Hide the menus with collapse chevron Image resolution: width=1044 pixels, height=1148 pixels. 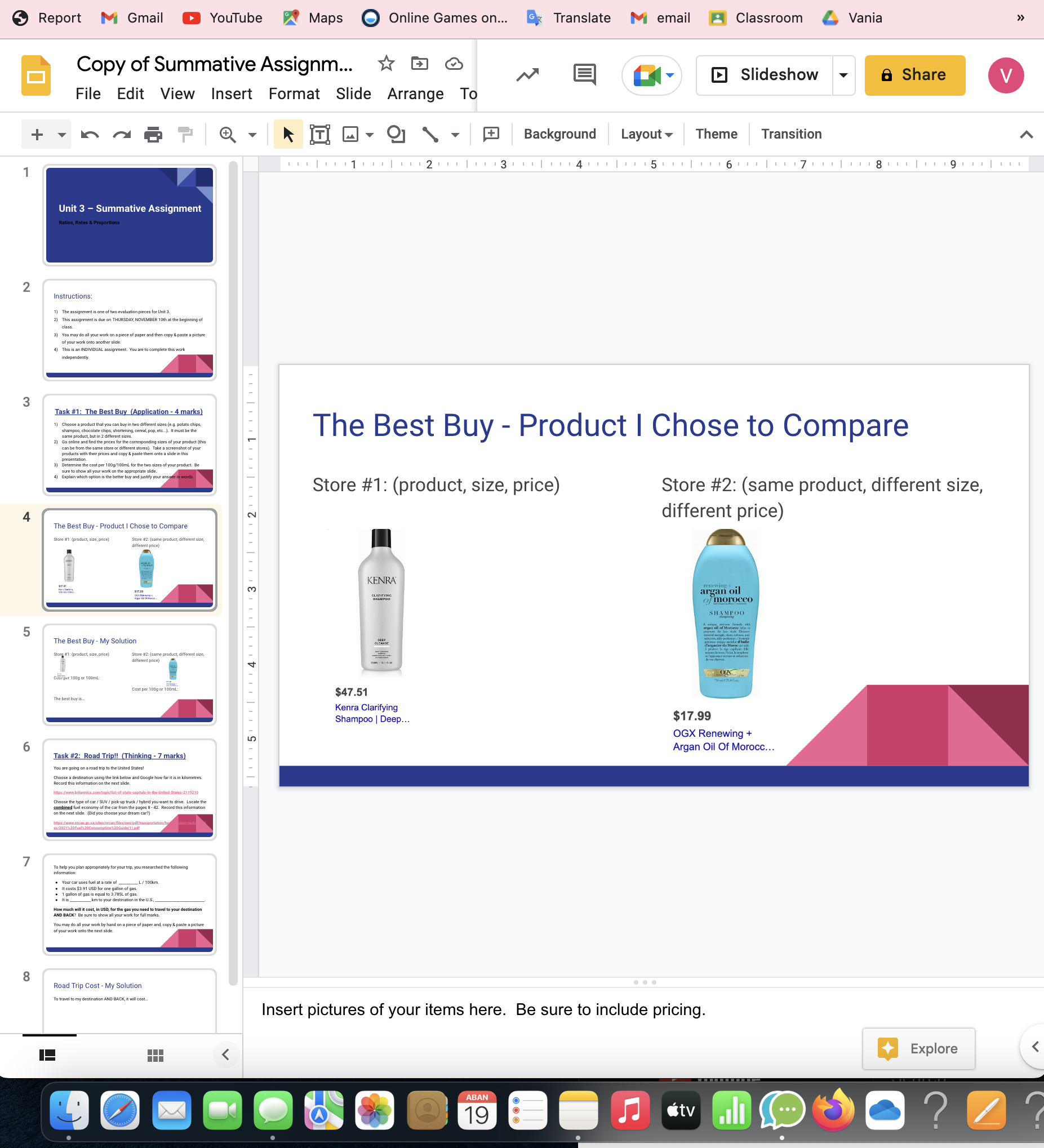pos(1026,135)
